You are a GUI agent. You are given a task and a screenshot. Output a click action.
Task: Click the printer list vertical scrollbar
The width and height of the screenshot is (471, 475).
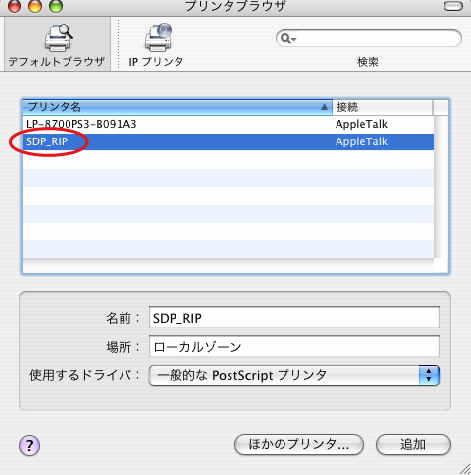pyautogui.click(x=441, y=187)
